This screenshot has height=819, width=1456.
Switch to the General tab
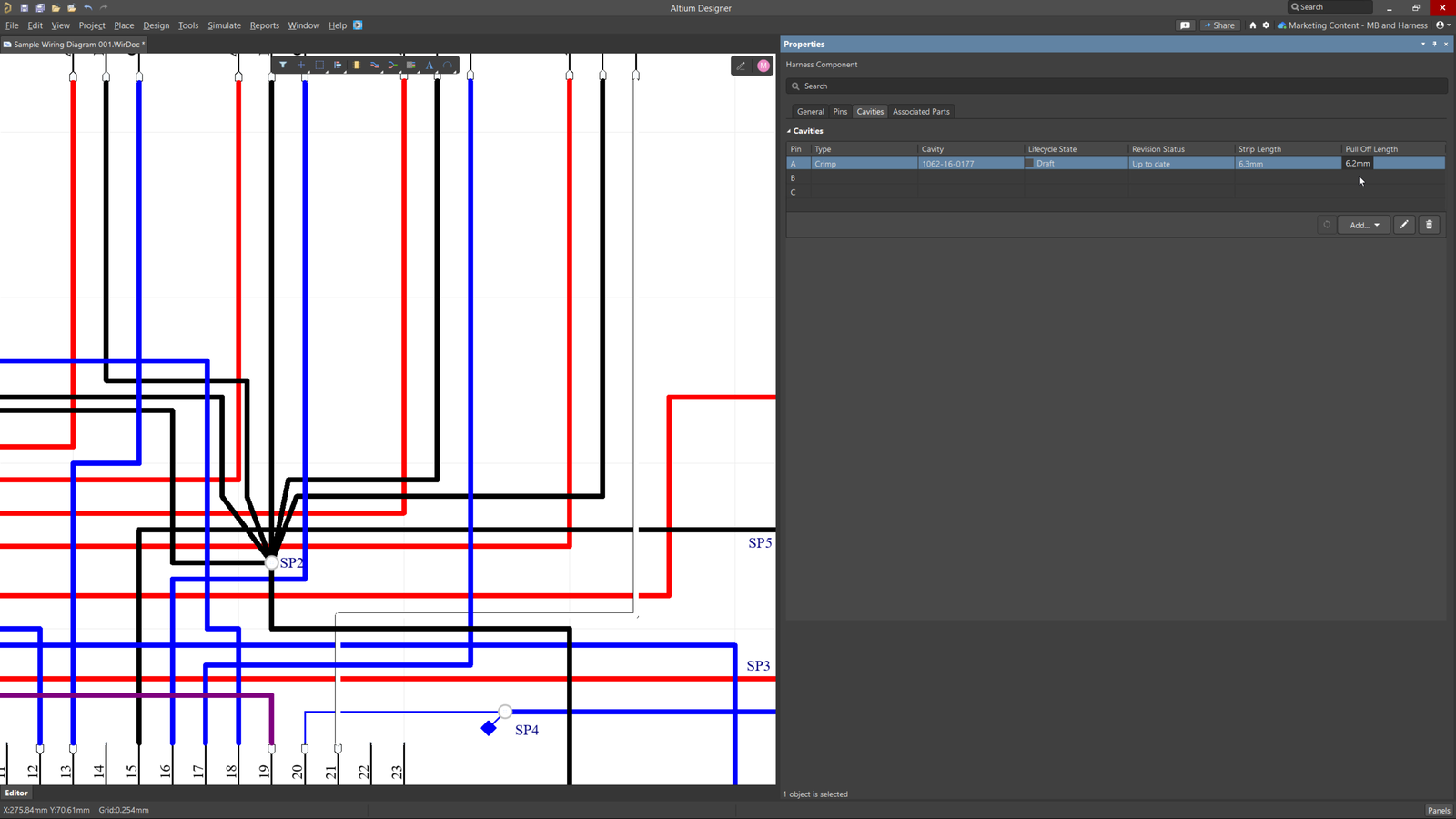[x=810, y=112]
